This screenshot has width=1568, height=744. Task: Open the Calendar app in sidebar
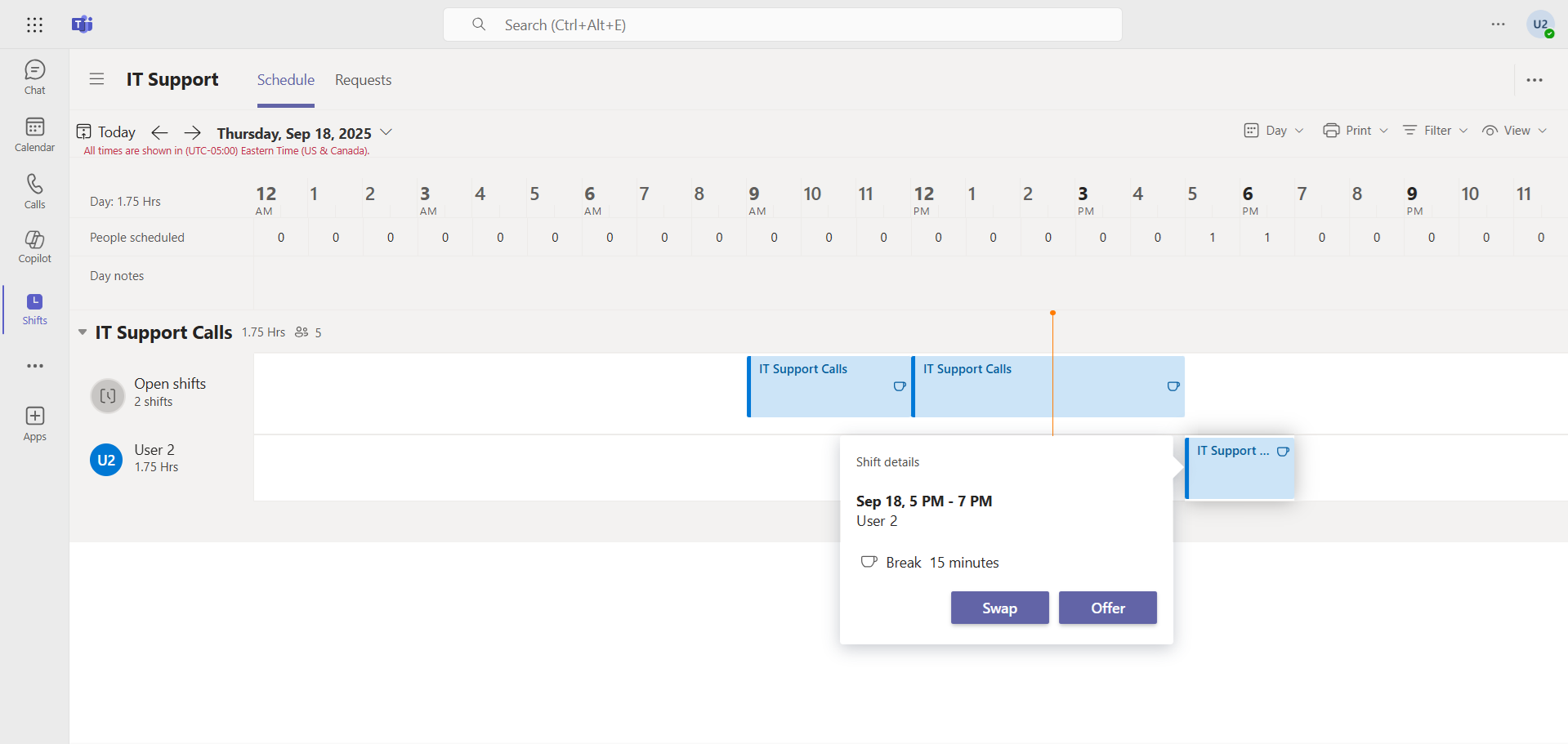34,134
